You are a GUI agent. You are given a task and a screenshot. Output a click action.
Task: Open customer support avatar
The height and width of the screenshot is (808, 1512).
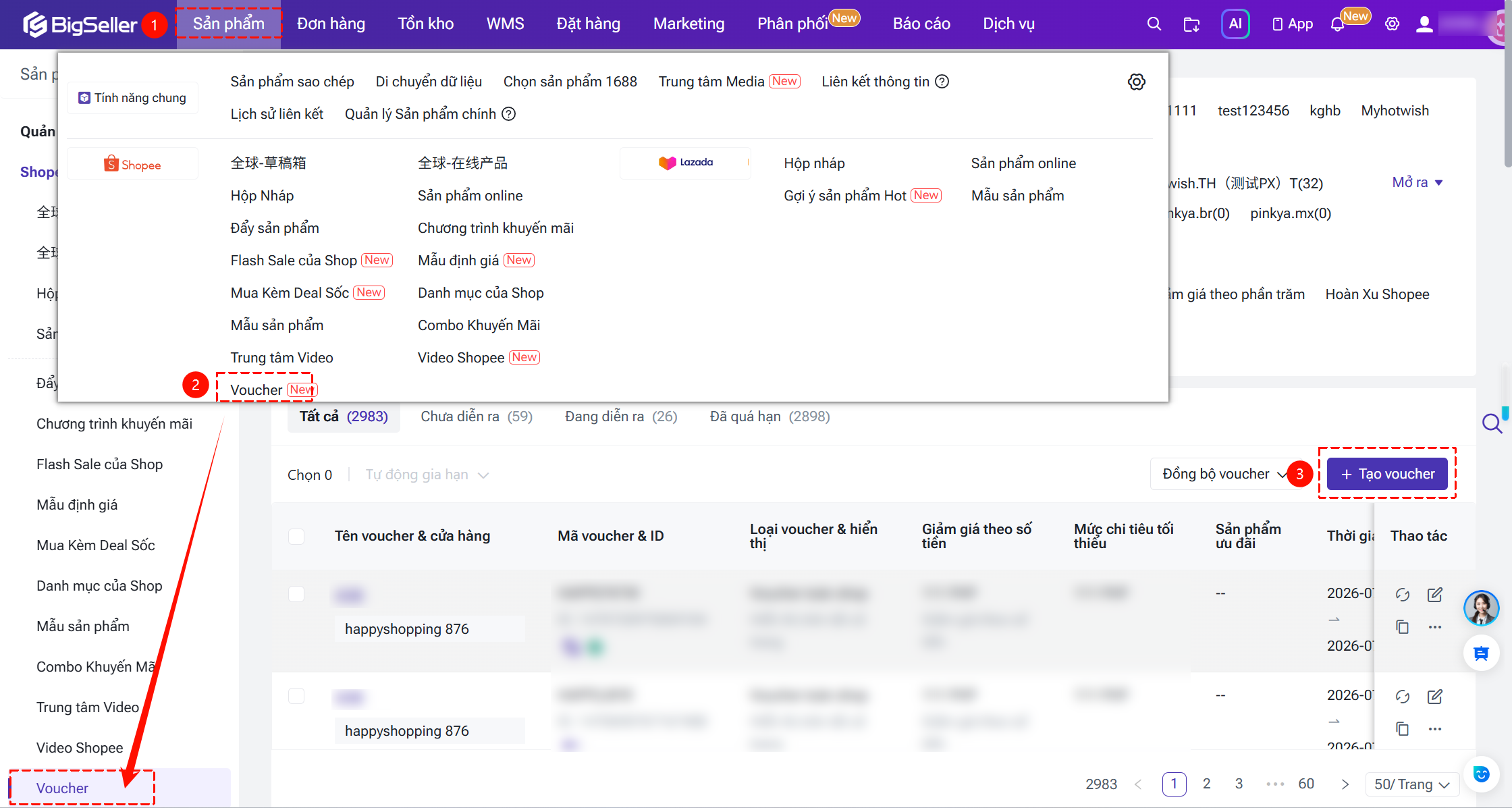pos(1481,608)
